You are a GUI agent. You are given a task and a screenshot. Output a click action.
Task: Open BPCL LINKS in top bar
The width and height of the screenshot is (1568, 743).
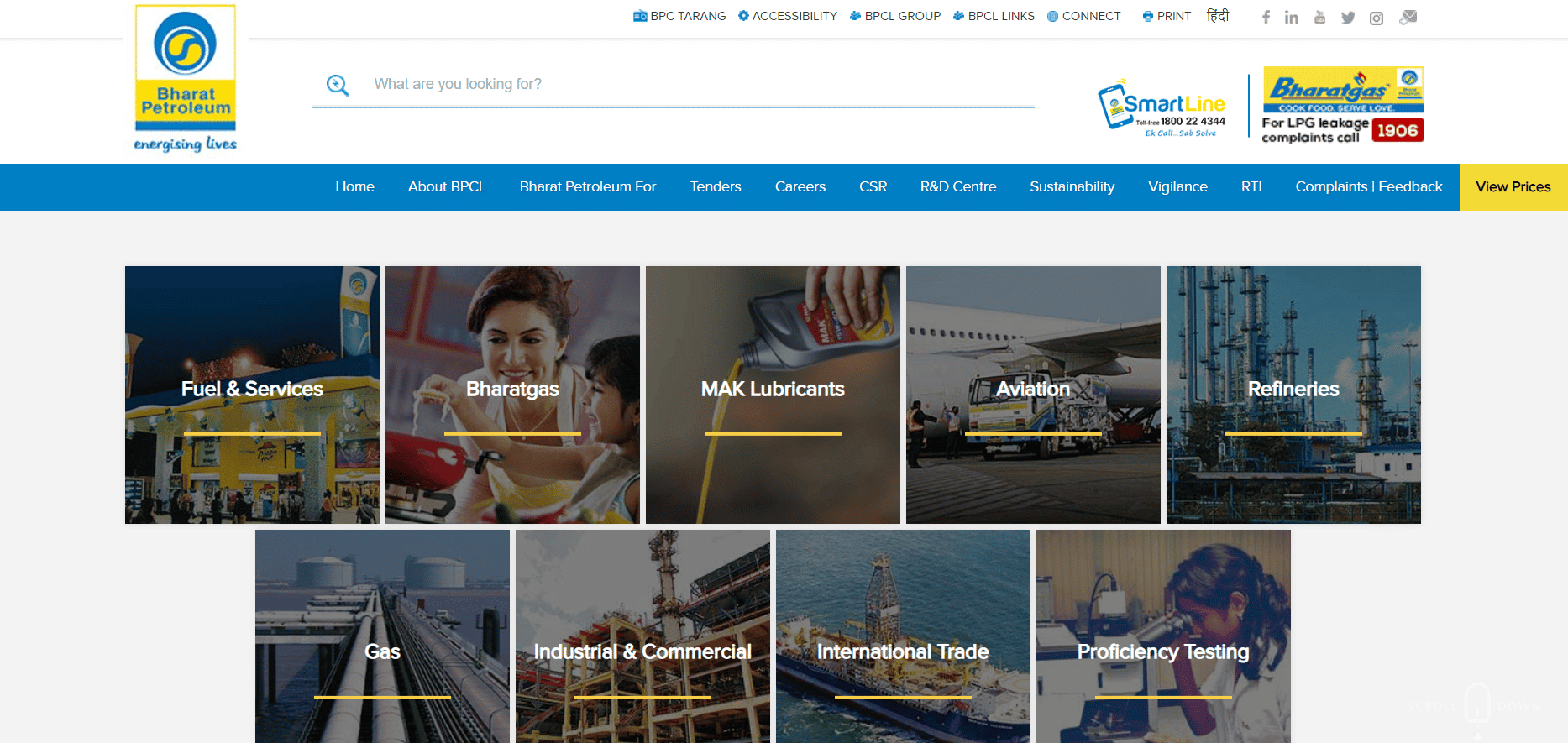tap(994, 16)
